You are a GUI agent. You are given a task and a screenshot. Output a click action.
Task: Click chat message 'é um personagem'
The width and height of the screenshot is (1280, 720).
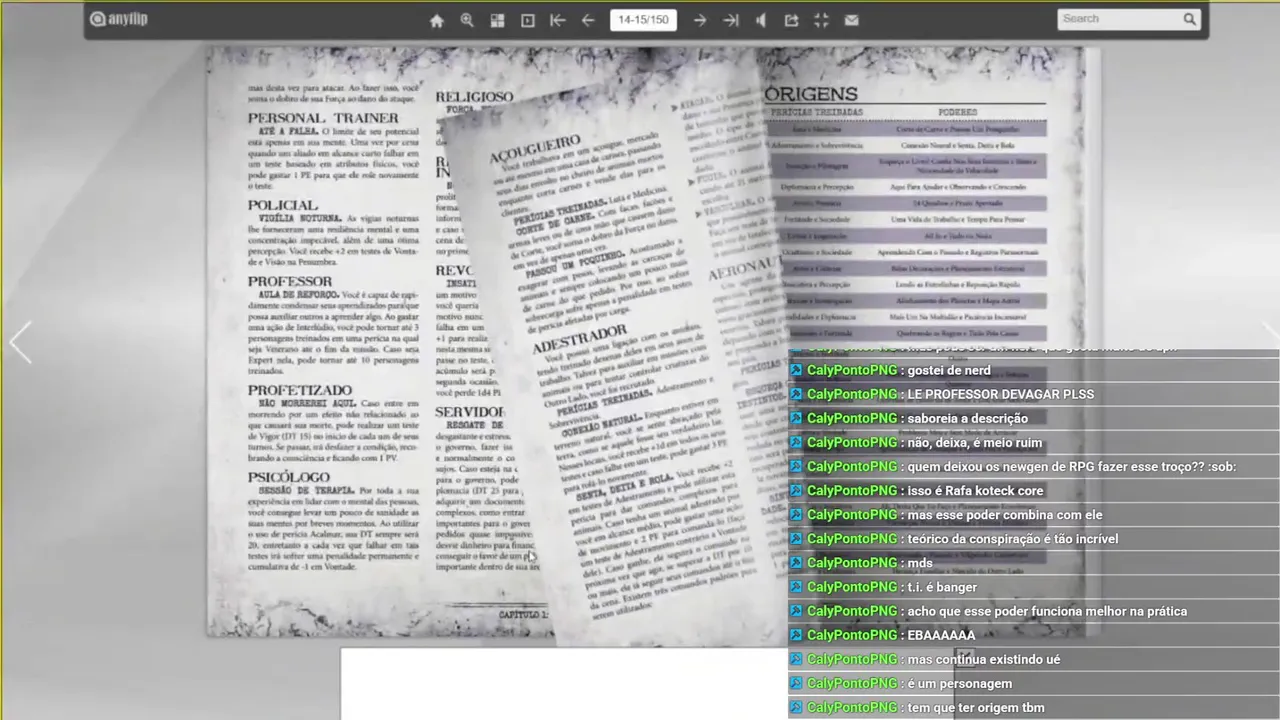[959, 683]
